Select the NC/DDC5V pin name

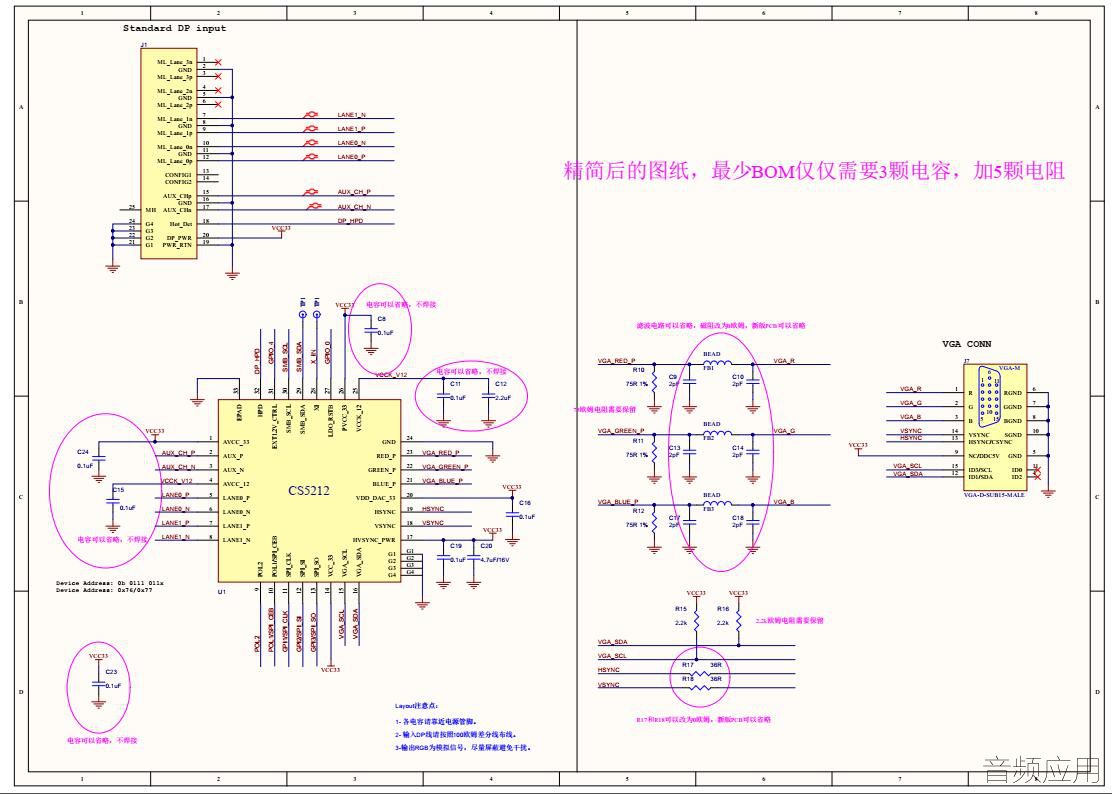[984, 456]
